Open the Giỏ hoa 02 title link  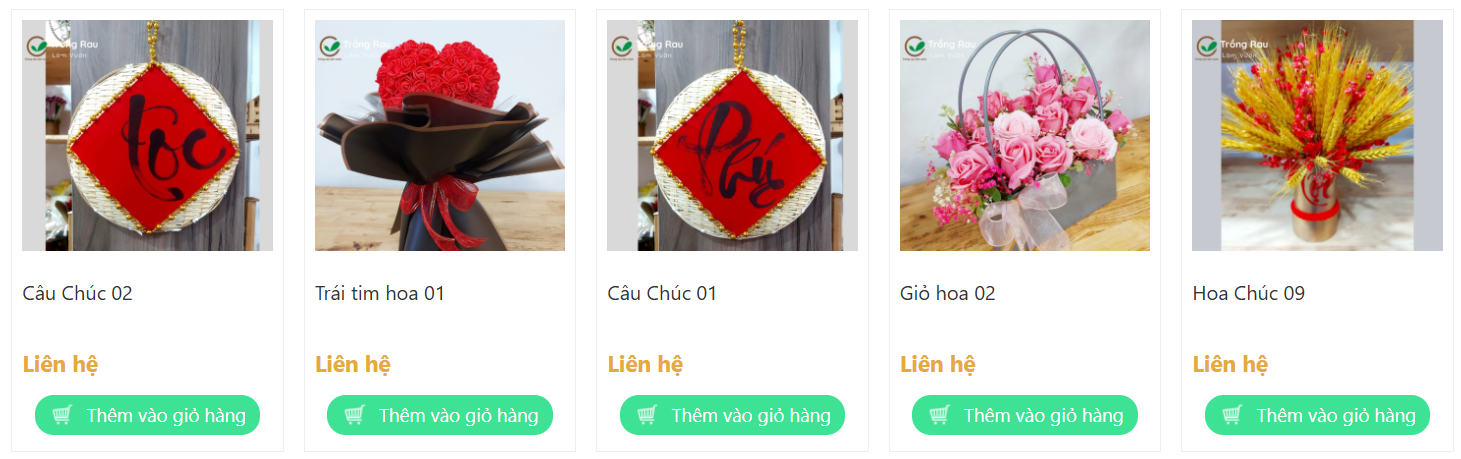(x=948, y=293)
